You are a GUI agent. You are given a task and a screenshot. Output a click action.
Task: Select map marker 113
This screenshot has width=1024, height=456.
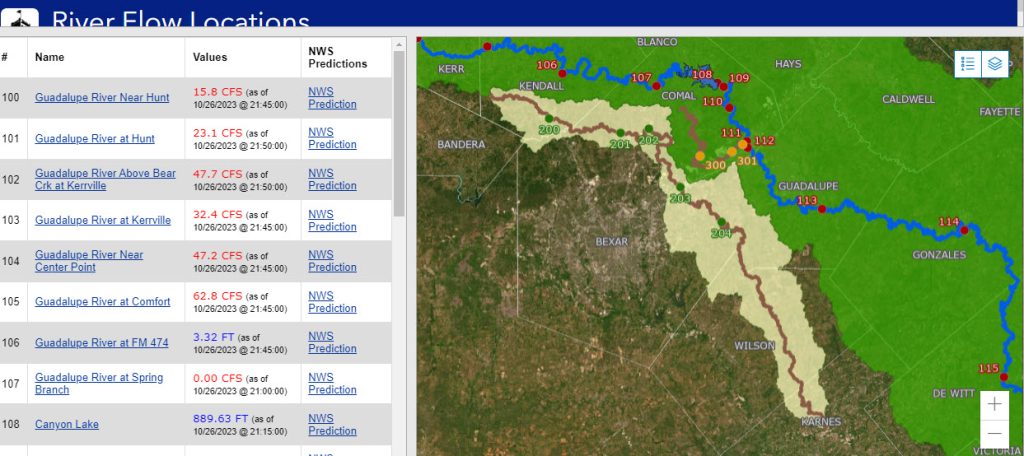tap(822, 209)
